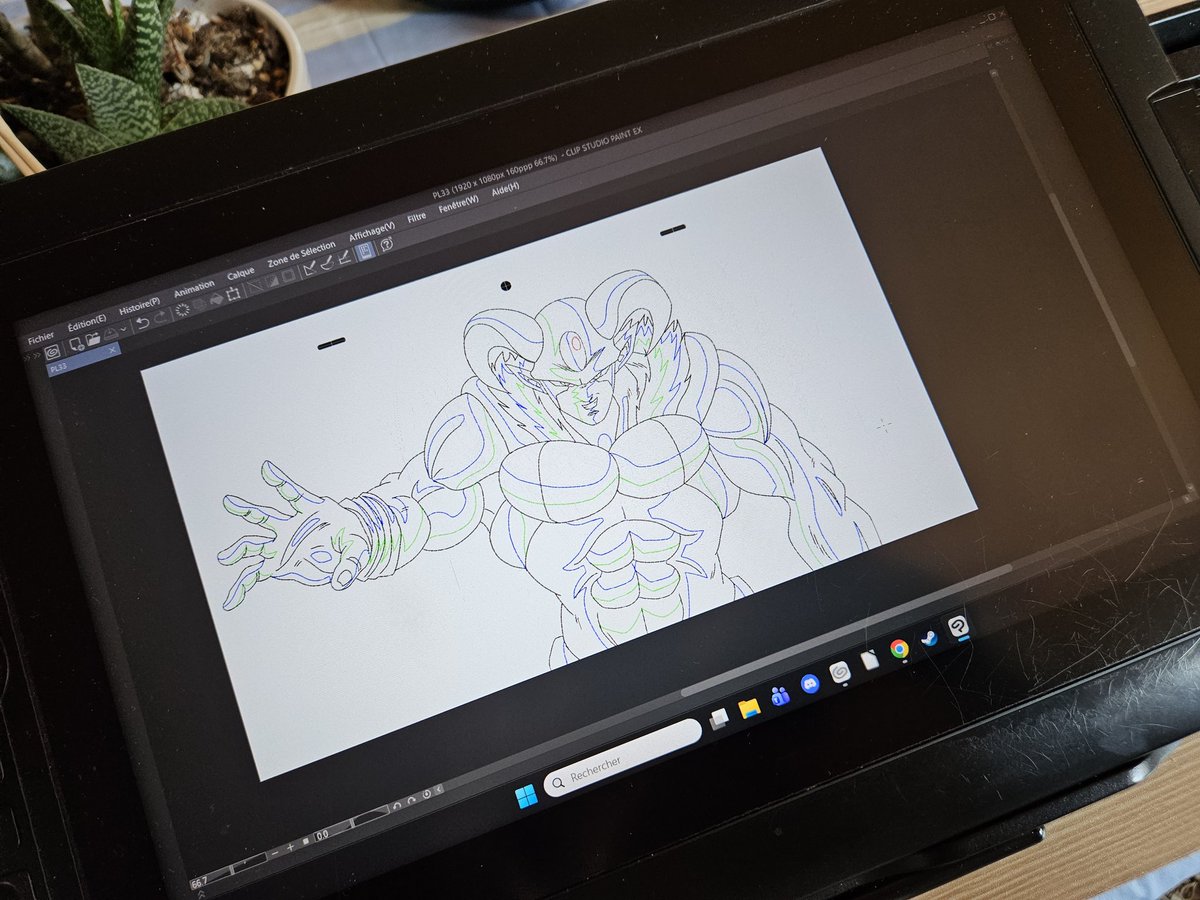Click the zoom percentage field showing 66.7
This screenshot has width=1200, height=900.
(x=199, y=883)
